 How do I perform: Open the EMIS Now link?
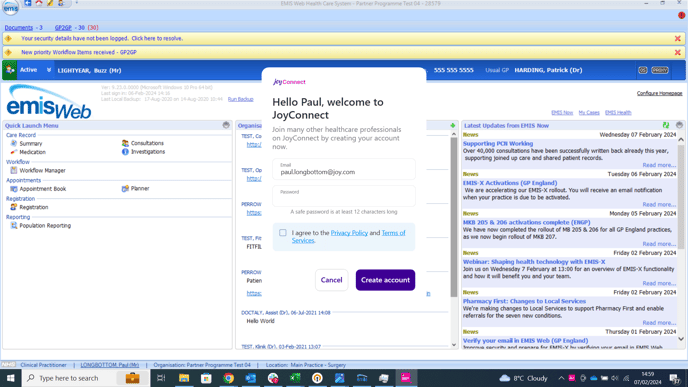(x=562, y=113)
